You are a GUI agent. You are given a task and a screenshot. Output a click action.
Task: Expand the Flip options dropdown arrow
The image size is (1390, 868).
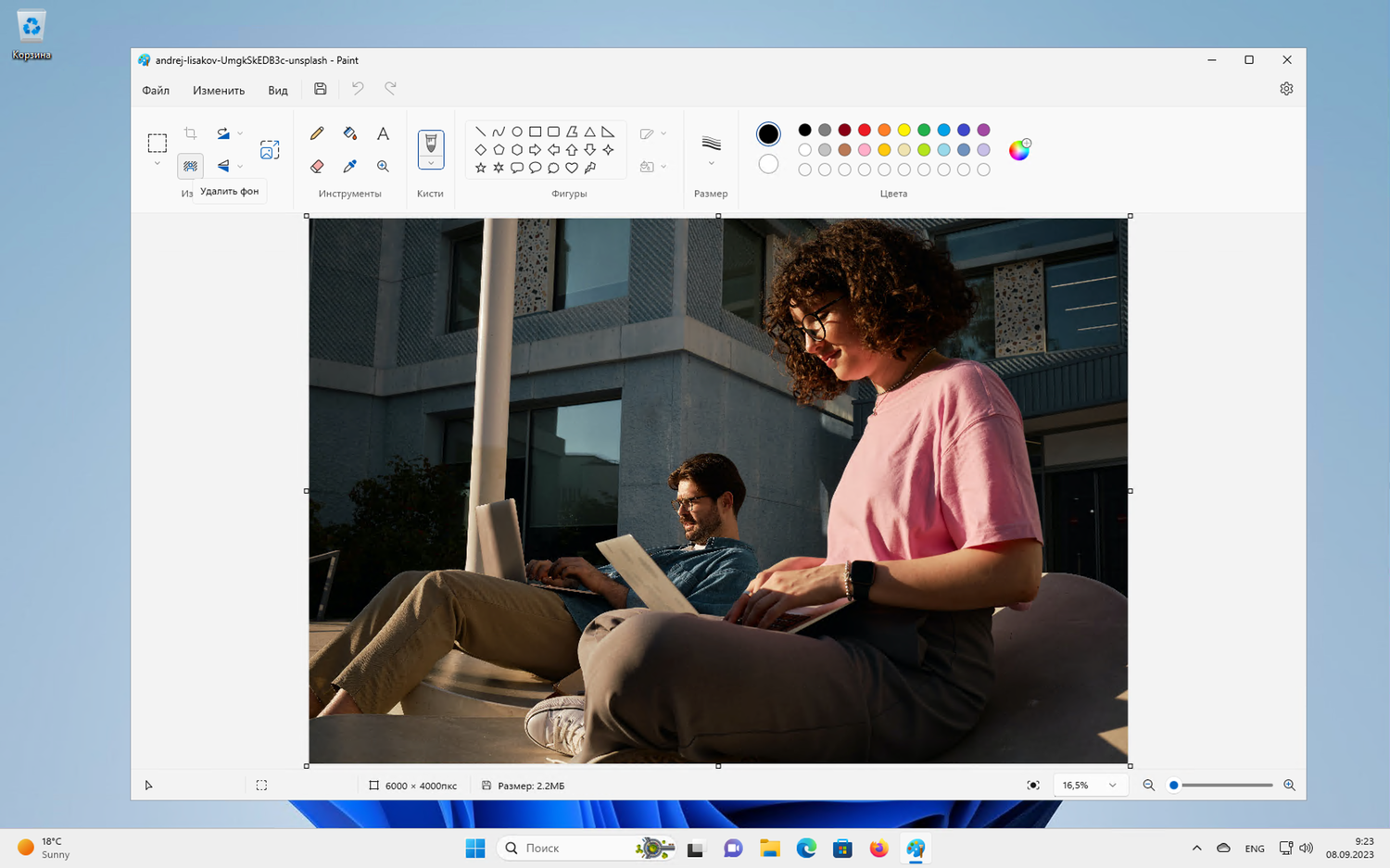[x=240, y=166]
